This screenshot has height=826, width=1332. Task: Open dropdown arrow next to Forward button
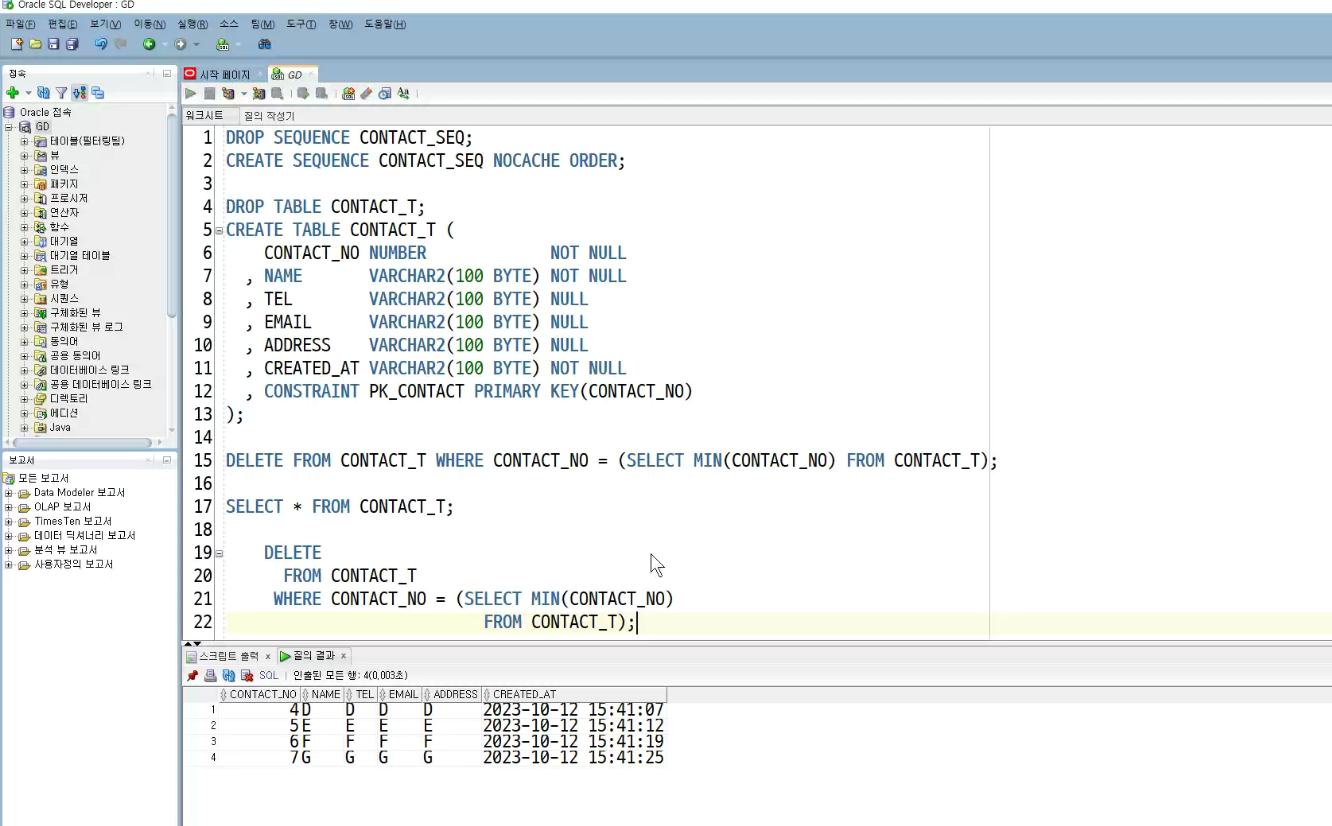(197, 44)
